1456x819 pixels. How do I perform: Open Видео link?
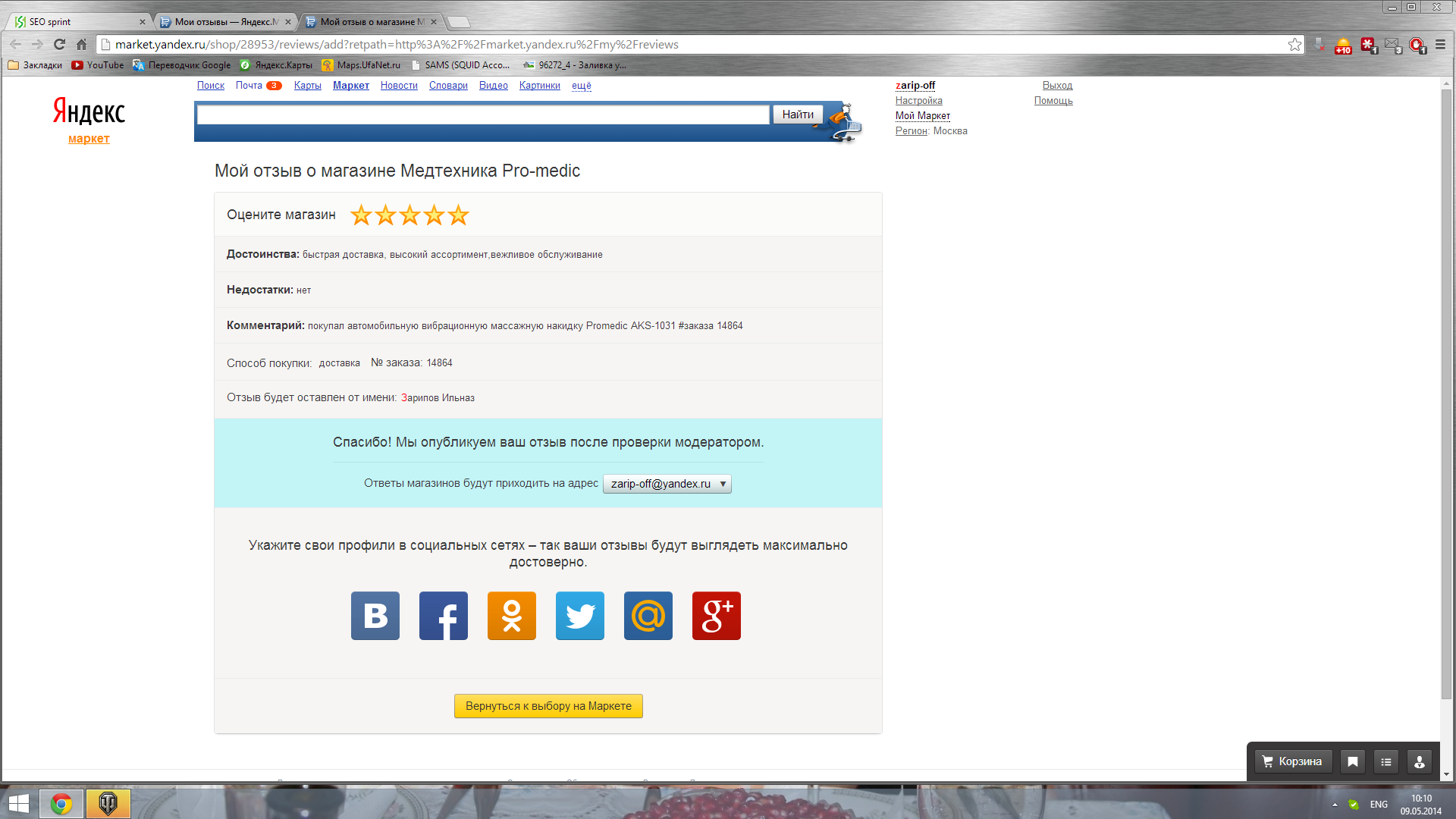494,86
